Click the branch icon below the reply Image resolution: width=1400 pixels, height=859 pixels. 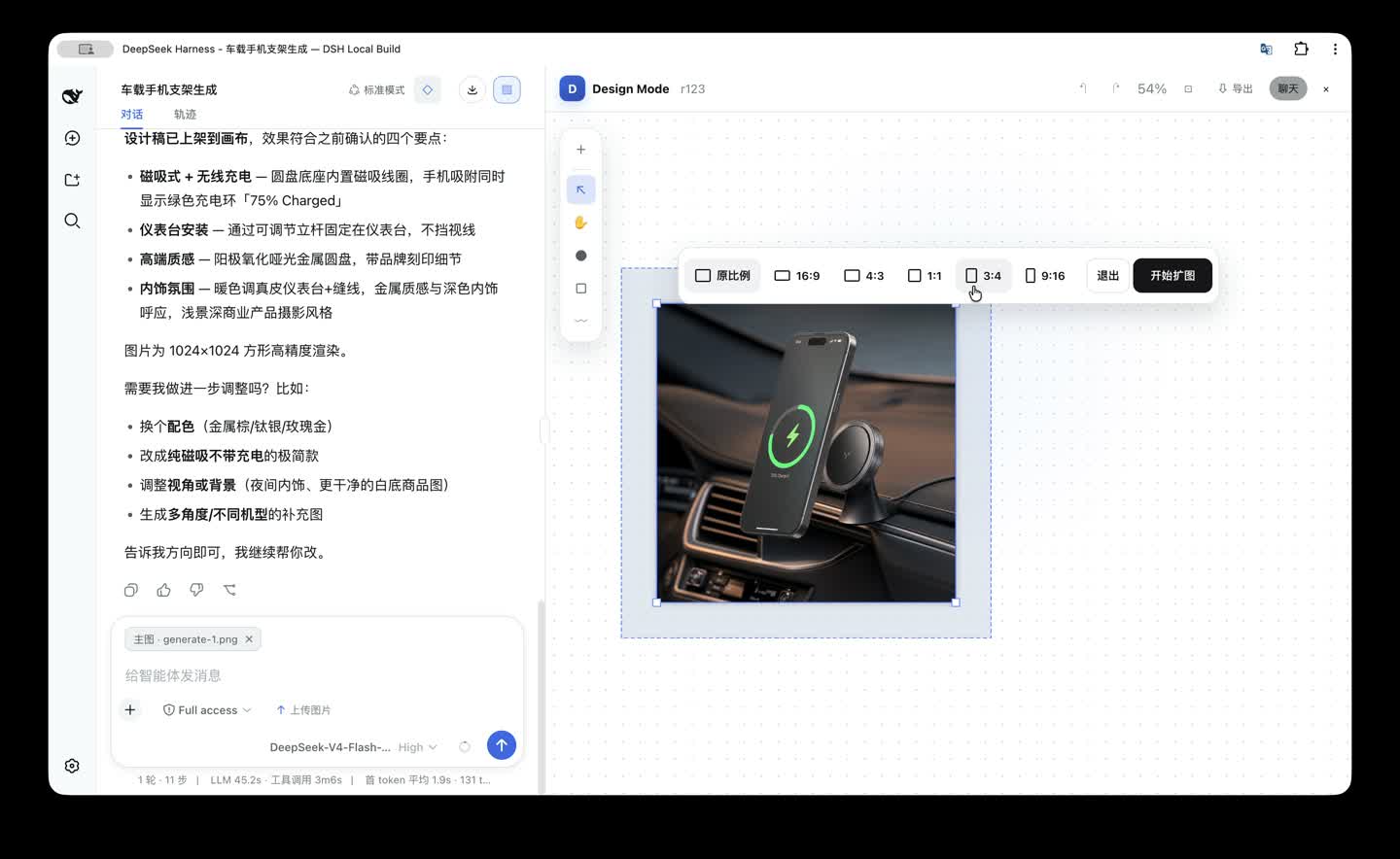pyautogui.click(x=229, y=590)
